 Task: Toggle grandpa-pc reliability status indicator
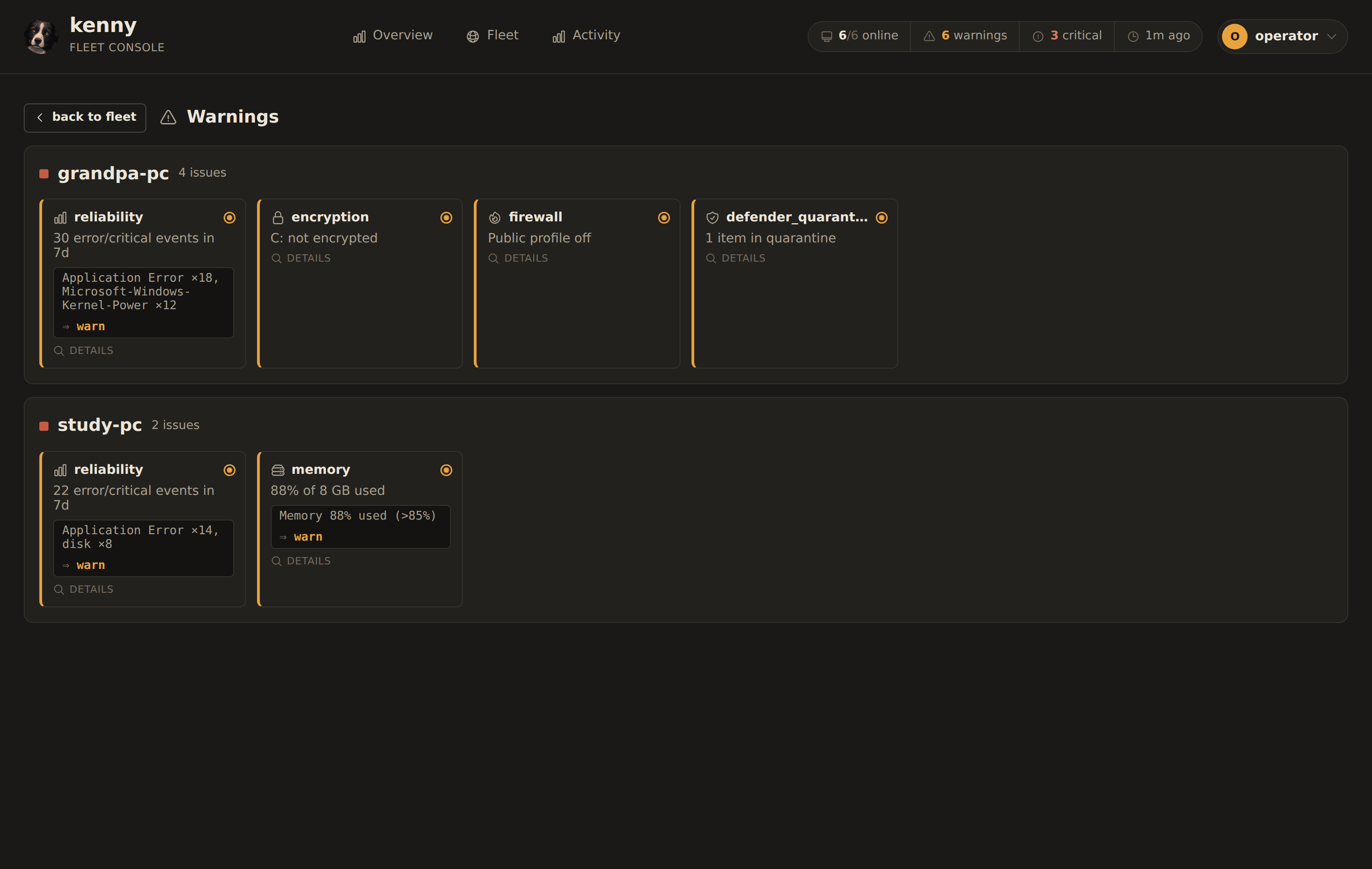tap(230, 218)
